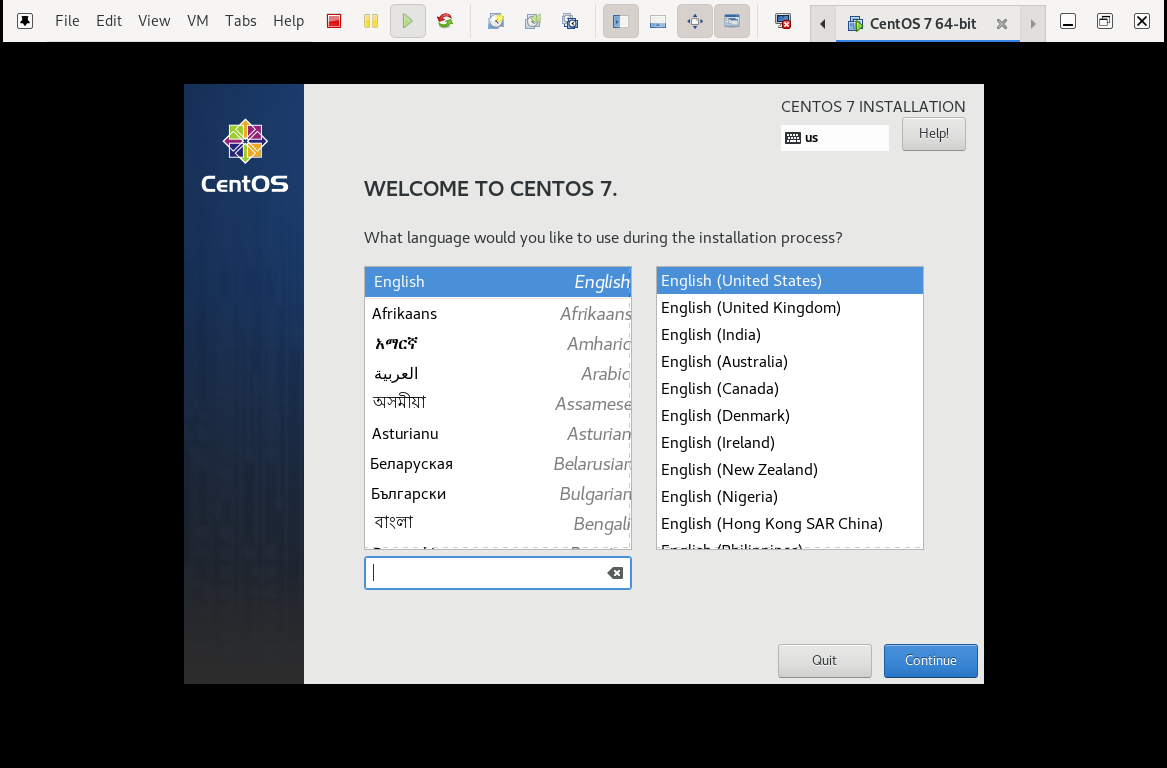Click the Quit button
Screen dimensions: 1167x768
[825, 661]
